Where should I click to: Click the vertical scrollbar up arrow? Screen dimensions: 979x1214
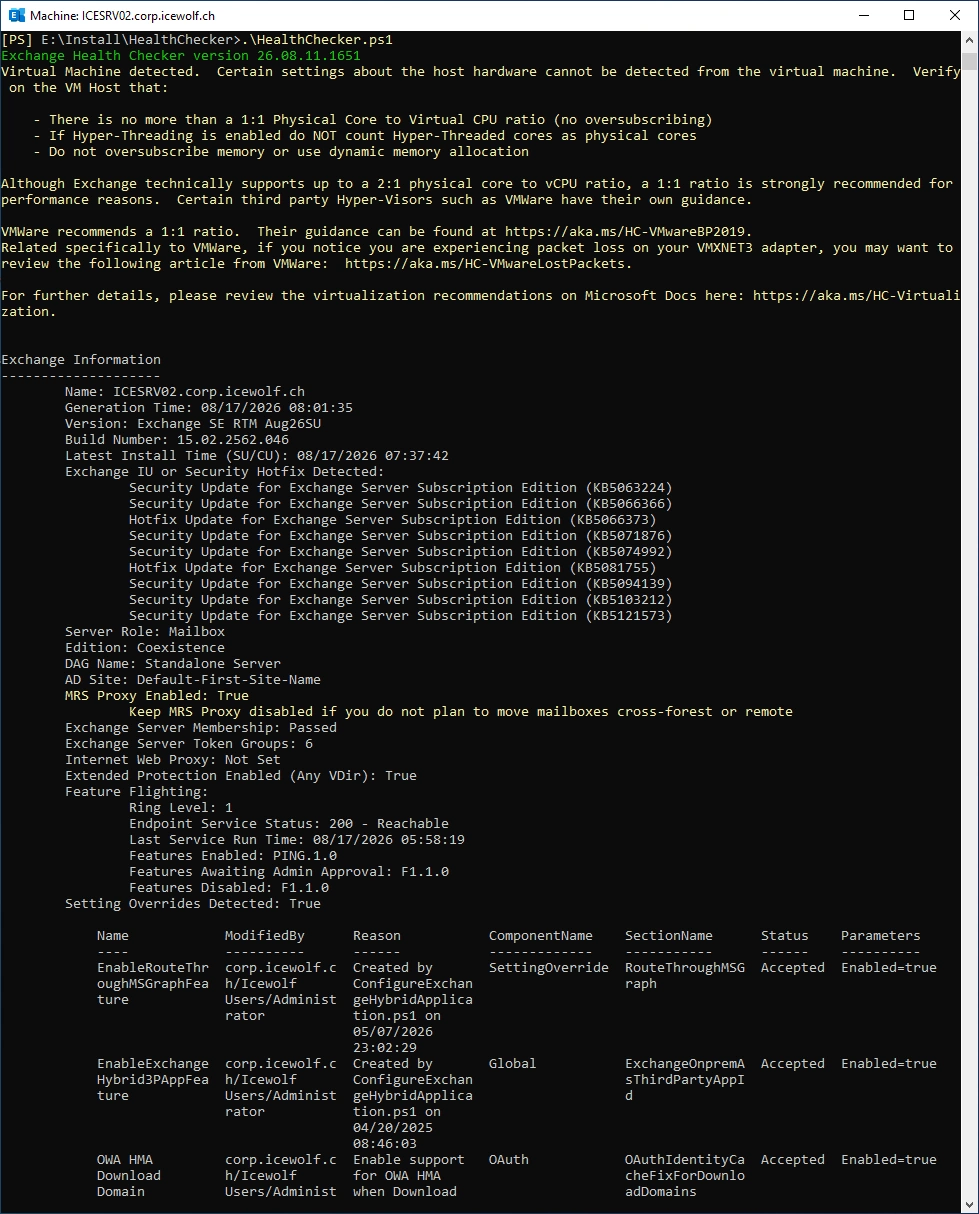[x=969, y=41]
